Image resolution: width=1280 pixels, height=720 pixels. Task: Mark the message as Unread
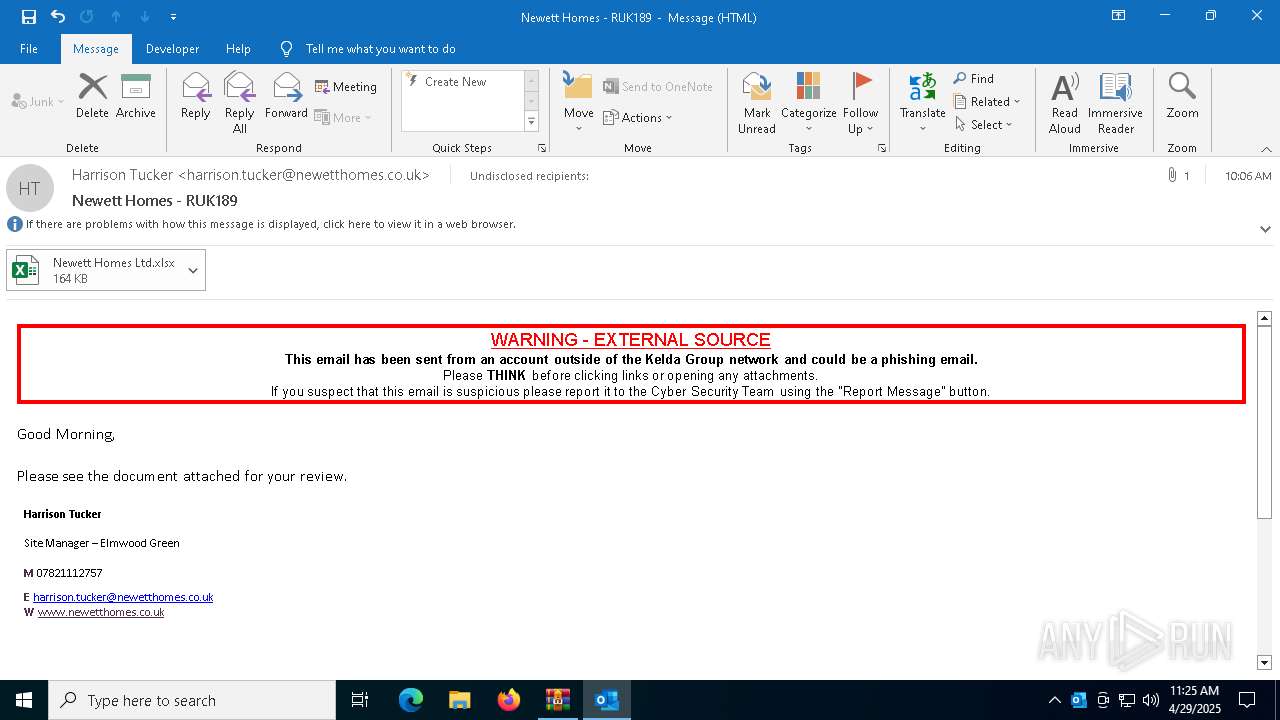pyautogui.click(x=757, y=102)
